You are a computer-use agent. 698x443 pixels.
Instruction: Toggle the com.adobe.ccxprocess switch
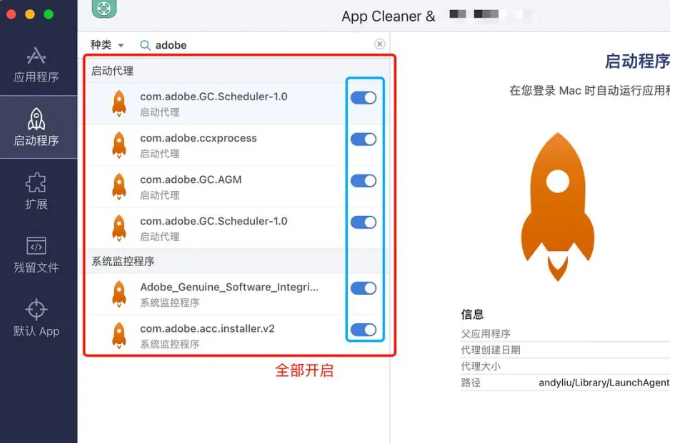pos(363,139)
